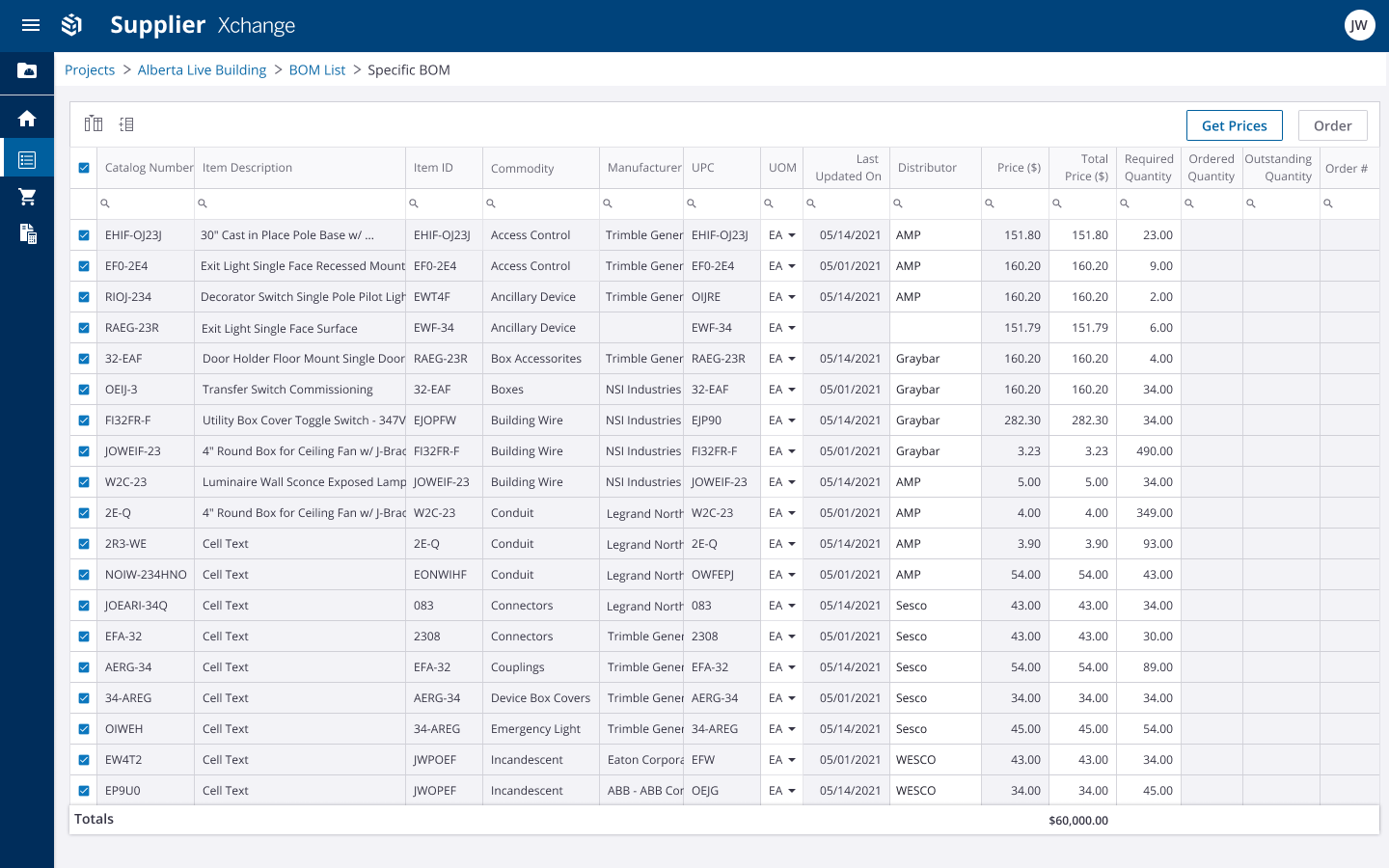This screenshot has height=868, width=1389.
Task: Click the Supplier Xchange logo icon
Action: [72, 25]
